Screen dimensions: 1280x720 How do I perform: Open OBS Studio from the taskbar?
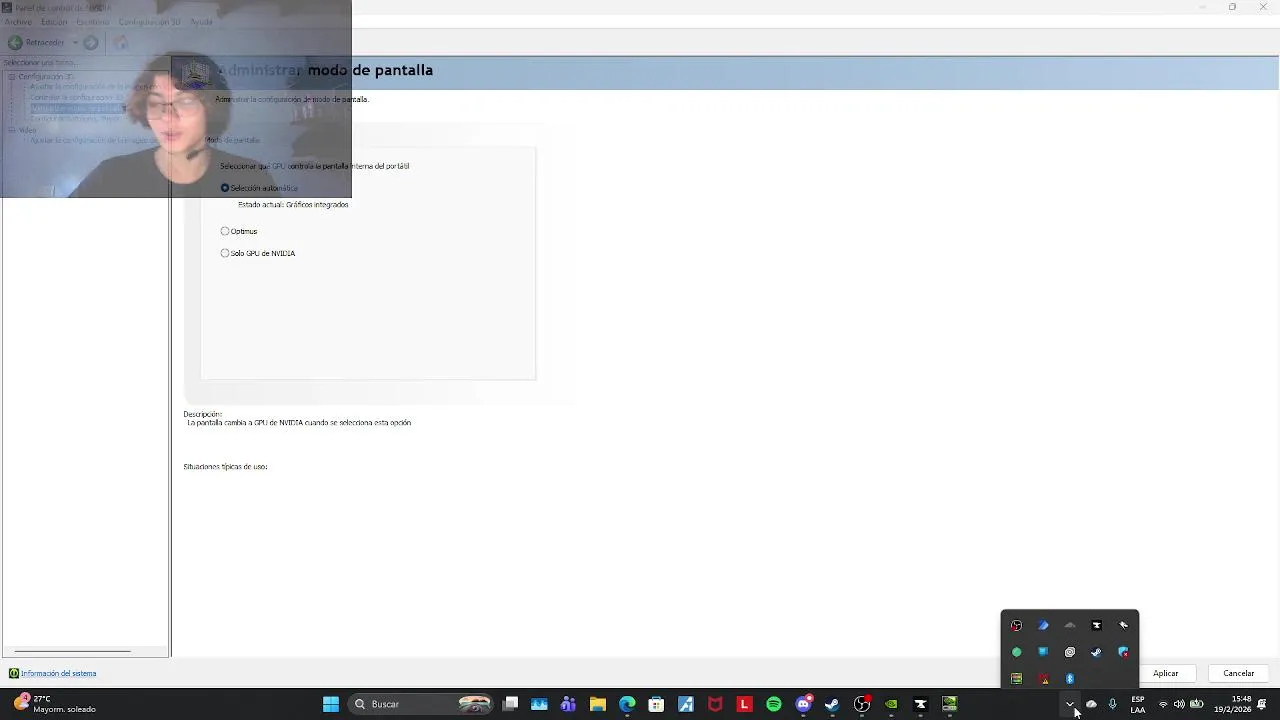point(861,704)
